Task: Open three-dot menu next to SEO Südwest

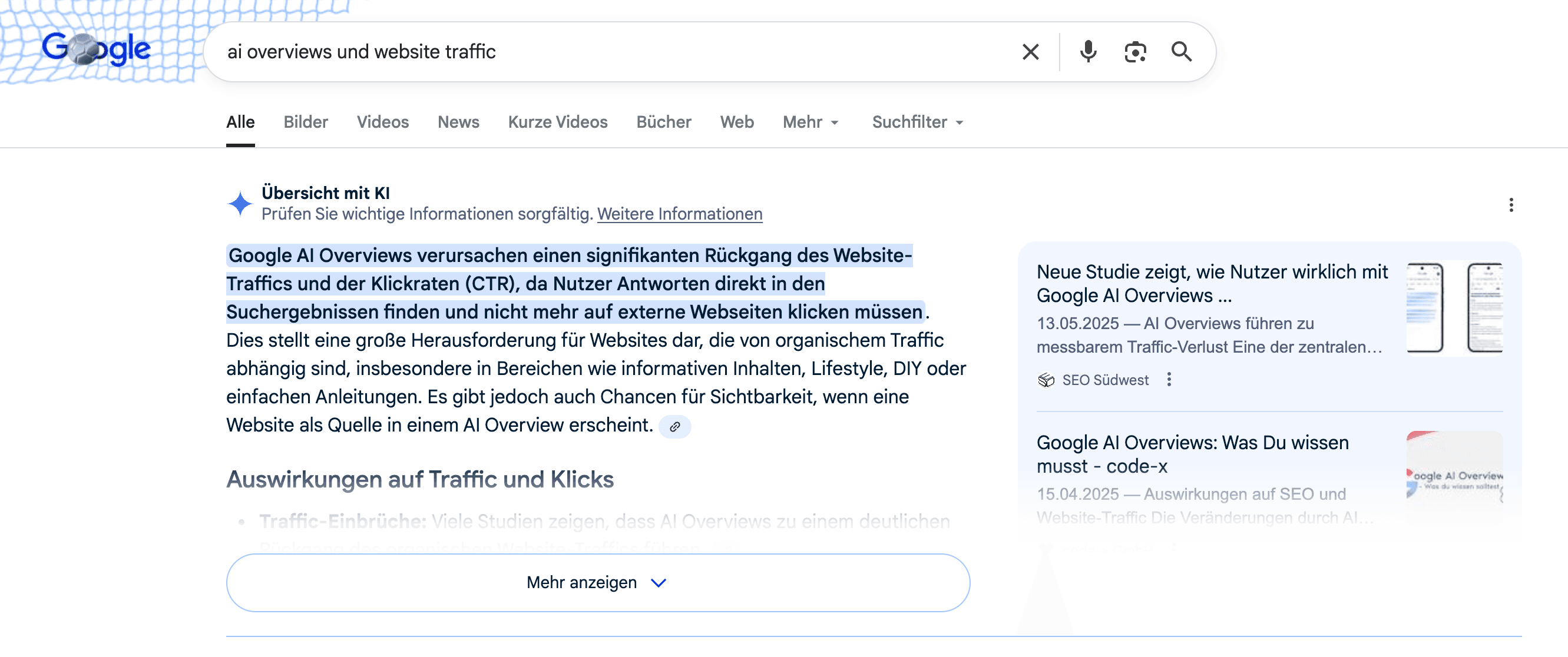Action: (x=1169, y=380)
